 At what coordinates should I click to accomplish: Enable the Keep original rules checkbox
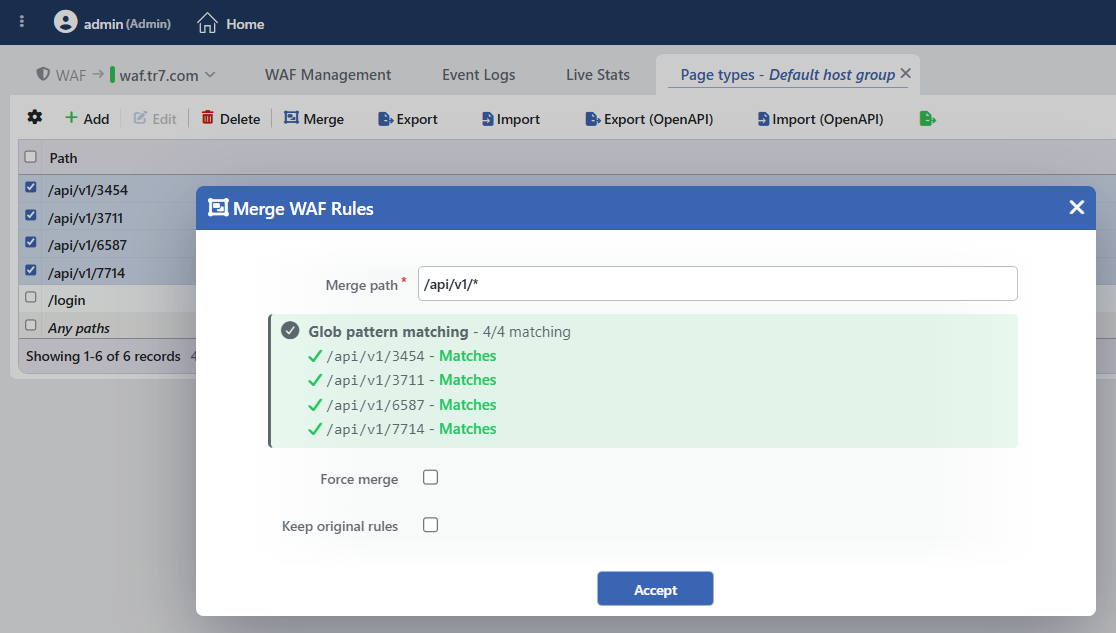pos(431,525)
